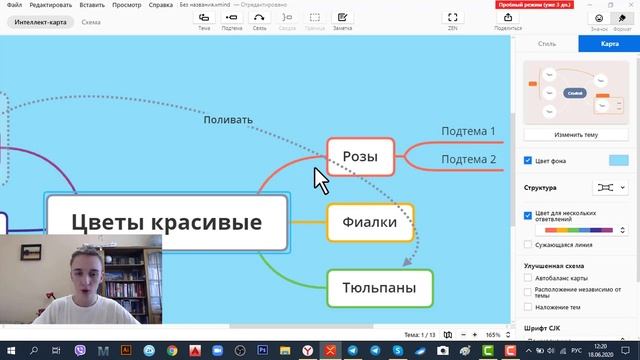Click the map theme preview thumbnail
Screen dimensions: 640x360
(576, 92)
